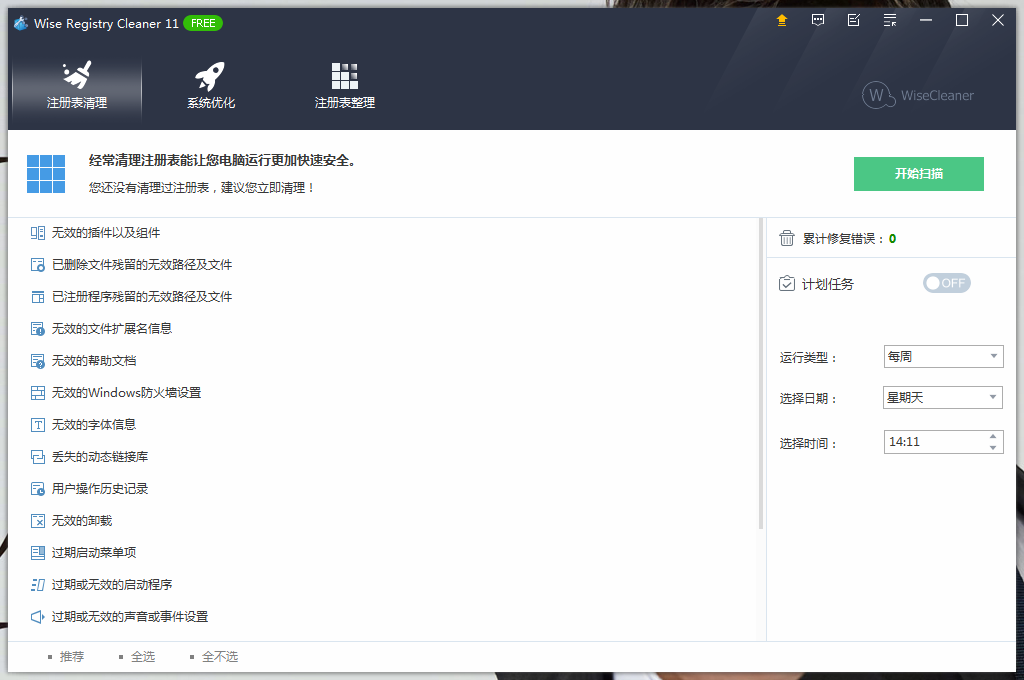Click the upgrade arrow icon in title bar
1024x680 pixels.
click(x=782, y=20)
